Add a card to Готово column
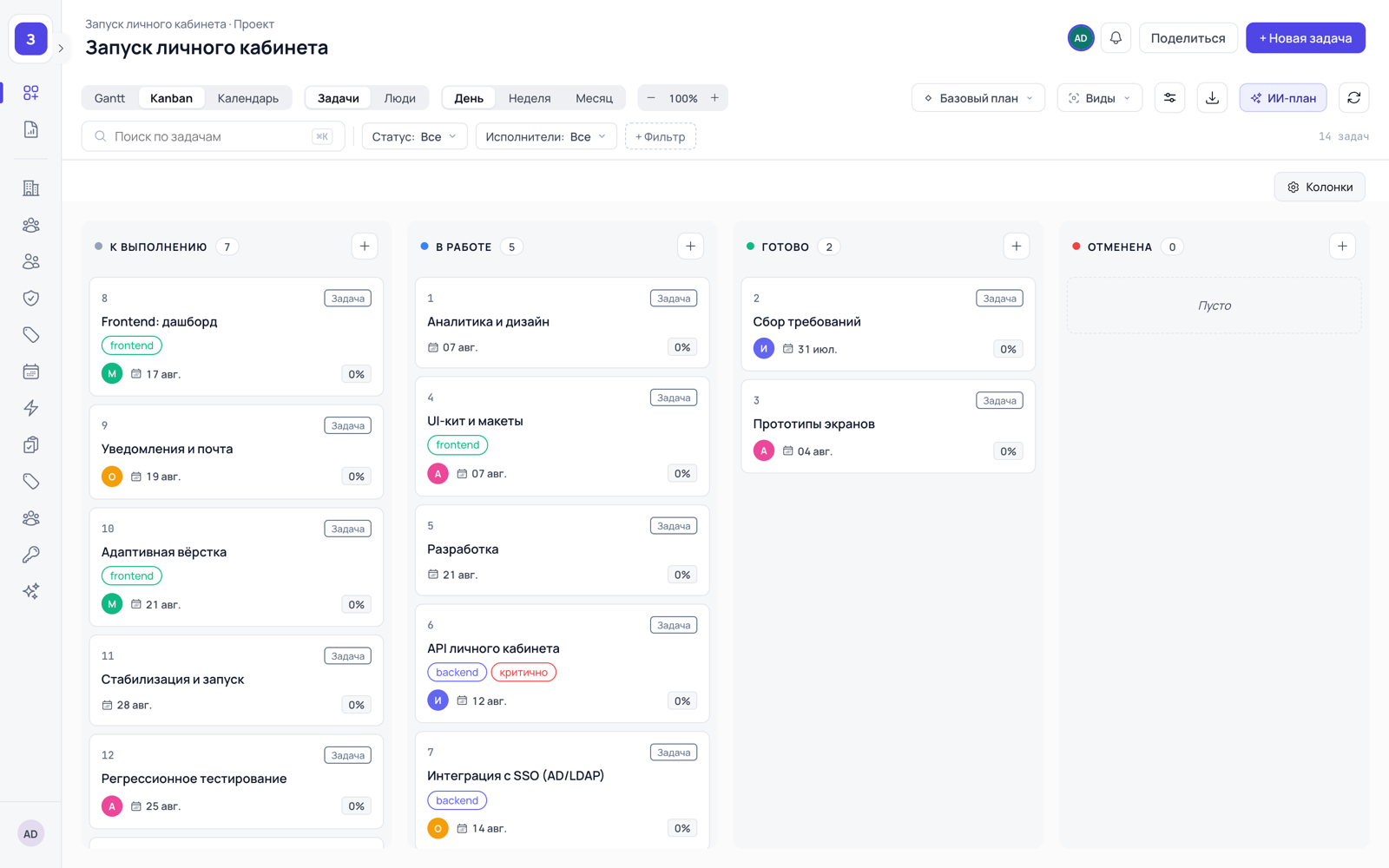The image size is (1389, 868). pyautogui.click(x=1016, y=247)
